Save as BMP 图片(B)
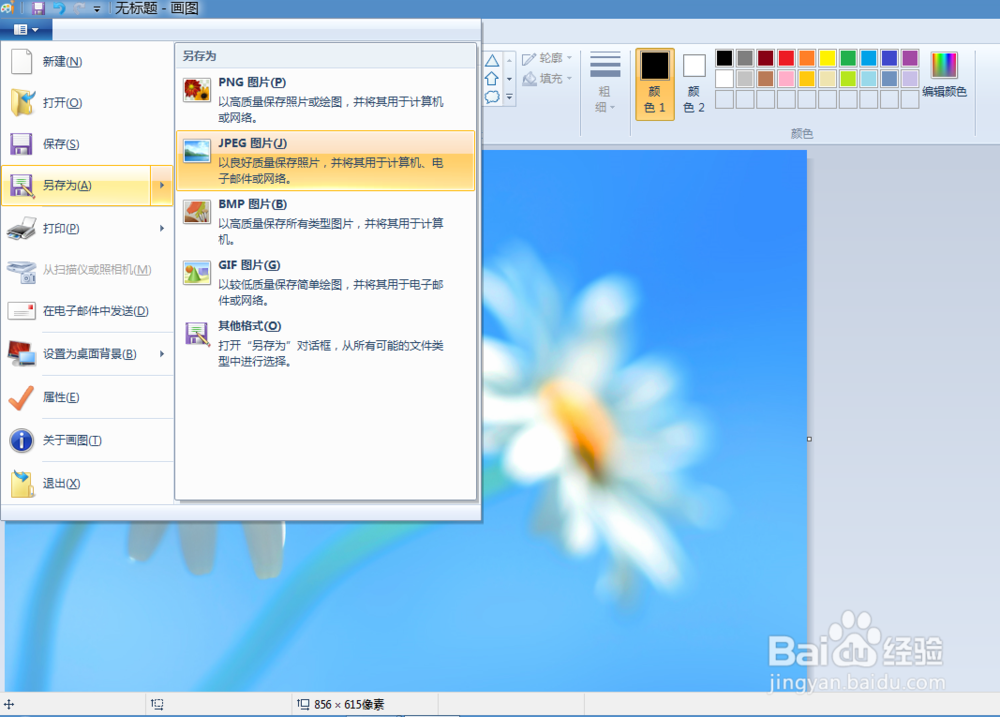The image size is (1000, 717). [325, 221]
